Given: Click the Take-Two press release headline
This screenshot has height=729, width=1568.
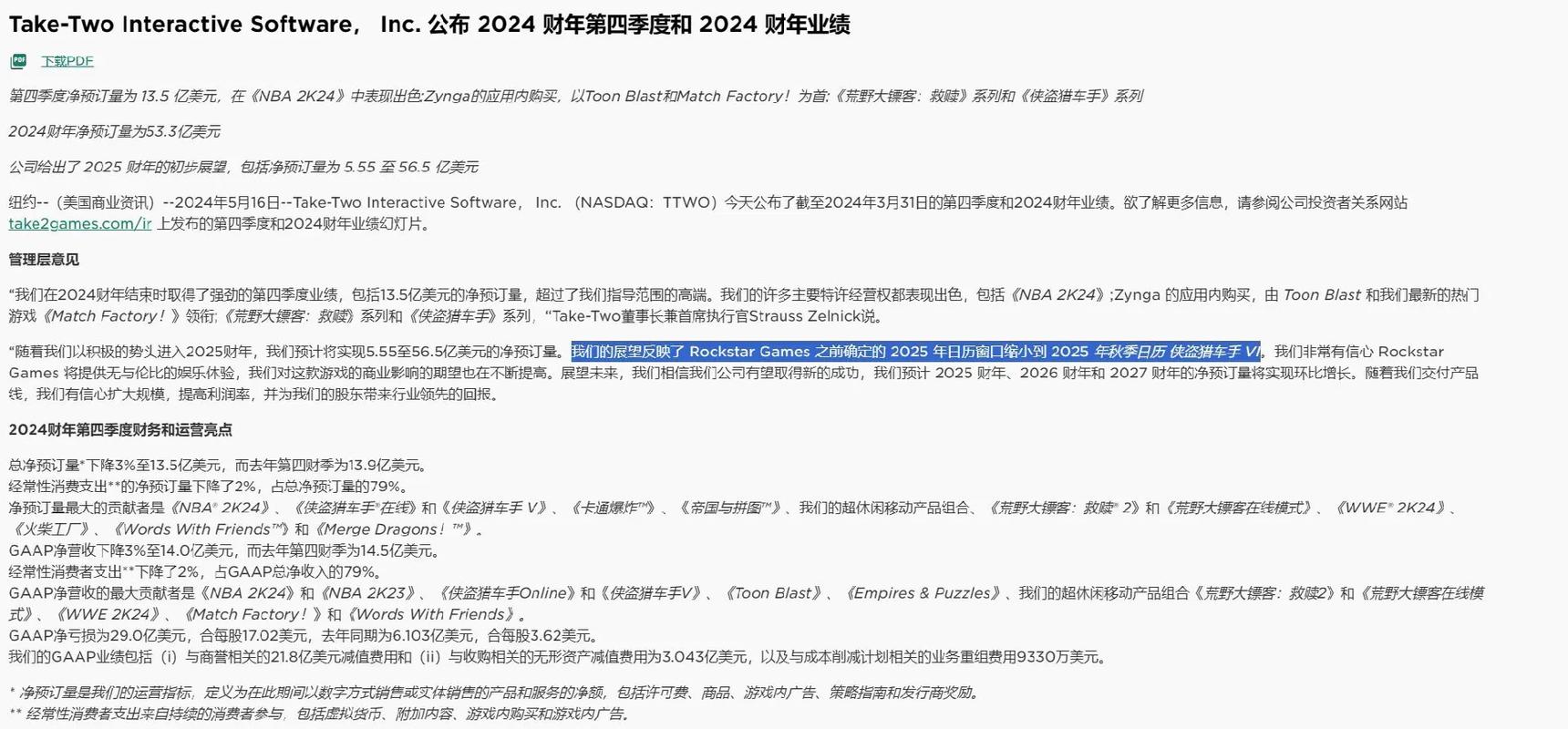Looking at the screenshot, I should (429, 25).
